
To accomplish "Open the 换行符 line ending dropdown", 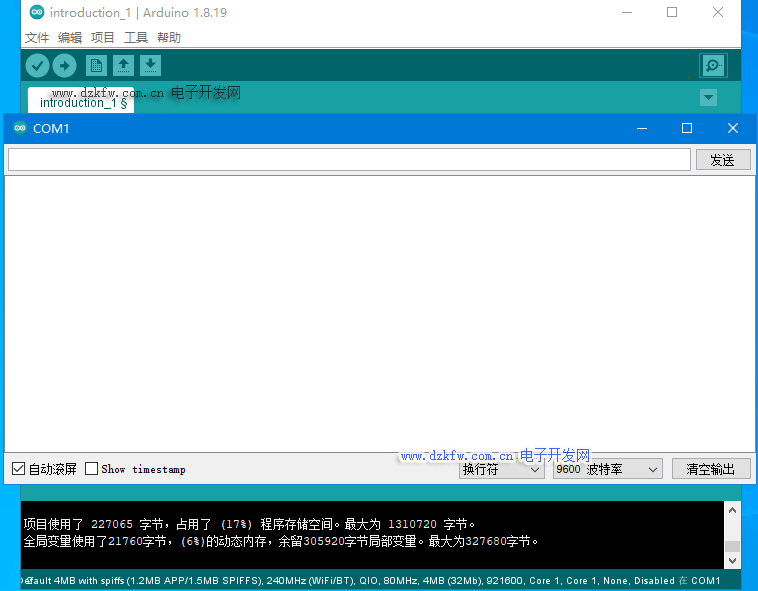I will (501, 469).
